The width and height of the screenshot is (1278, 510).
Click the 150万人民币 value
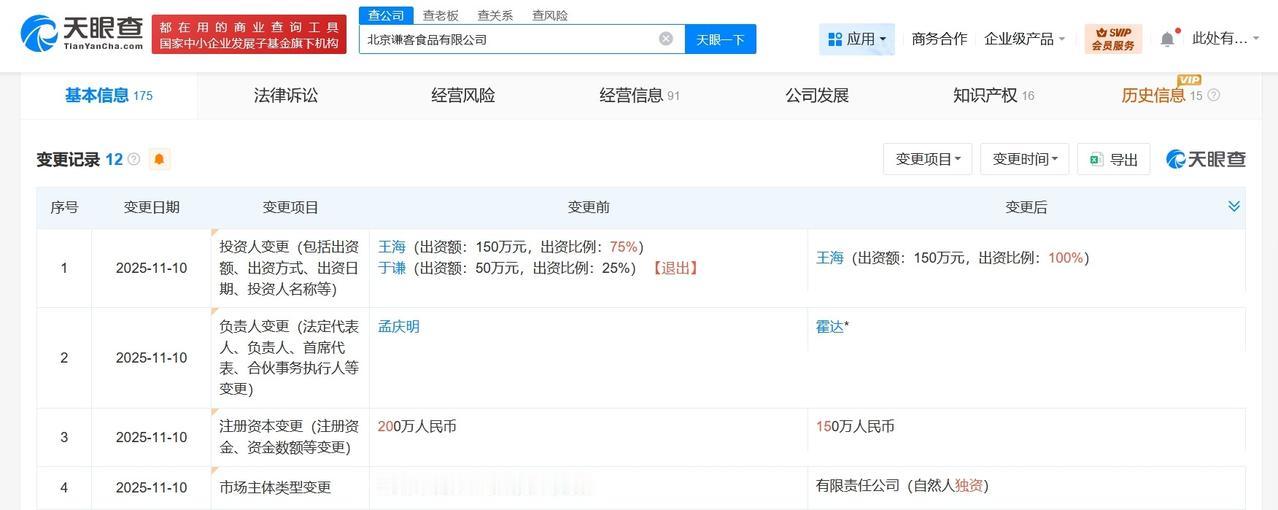(855, 427)
